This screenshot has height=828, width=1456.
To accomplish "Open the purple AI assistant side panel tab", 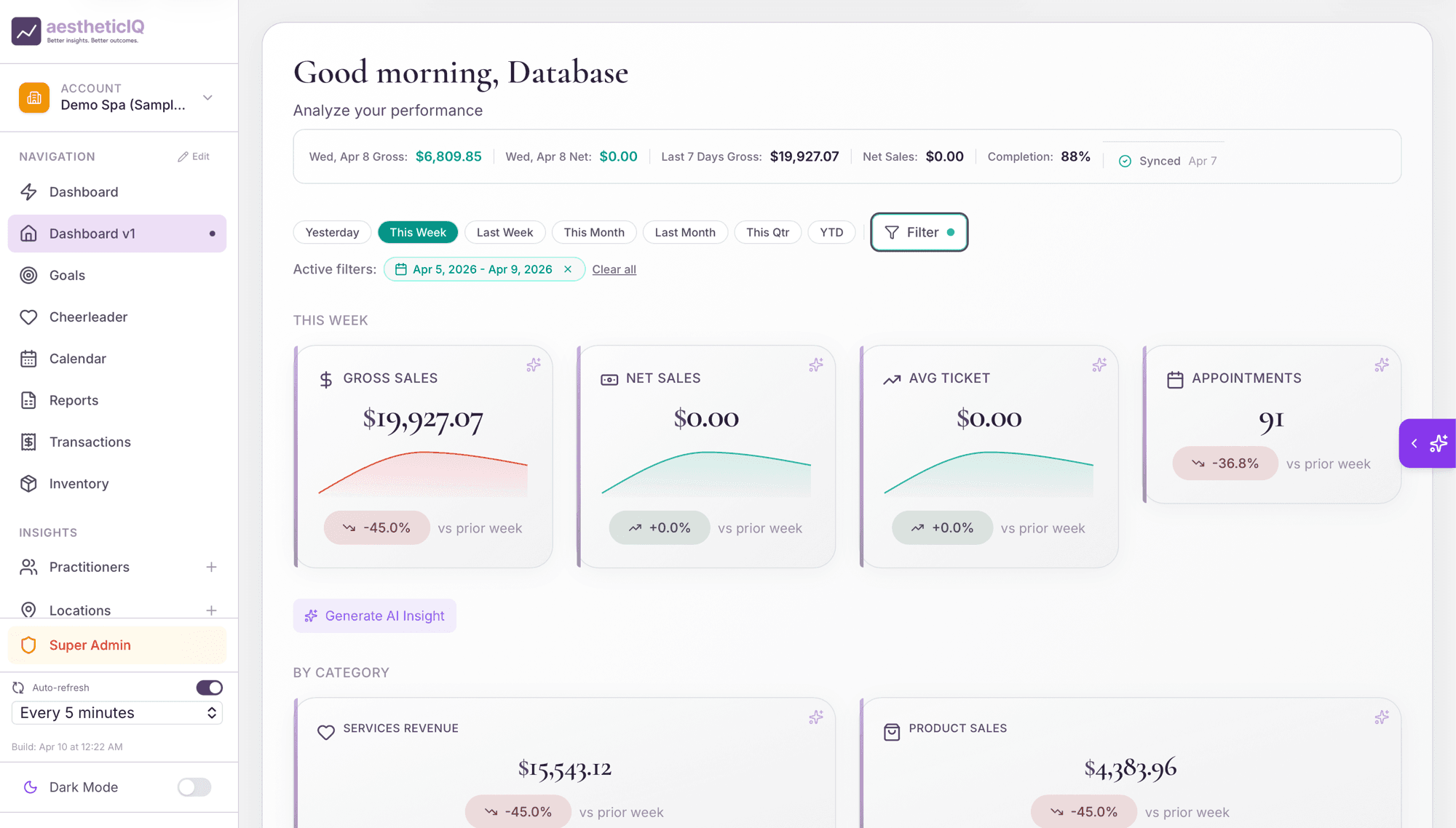I will coord(1428,443).
